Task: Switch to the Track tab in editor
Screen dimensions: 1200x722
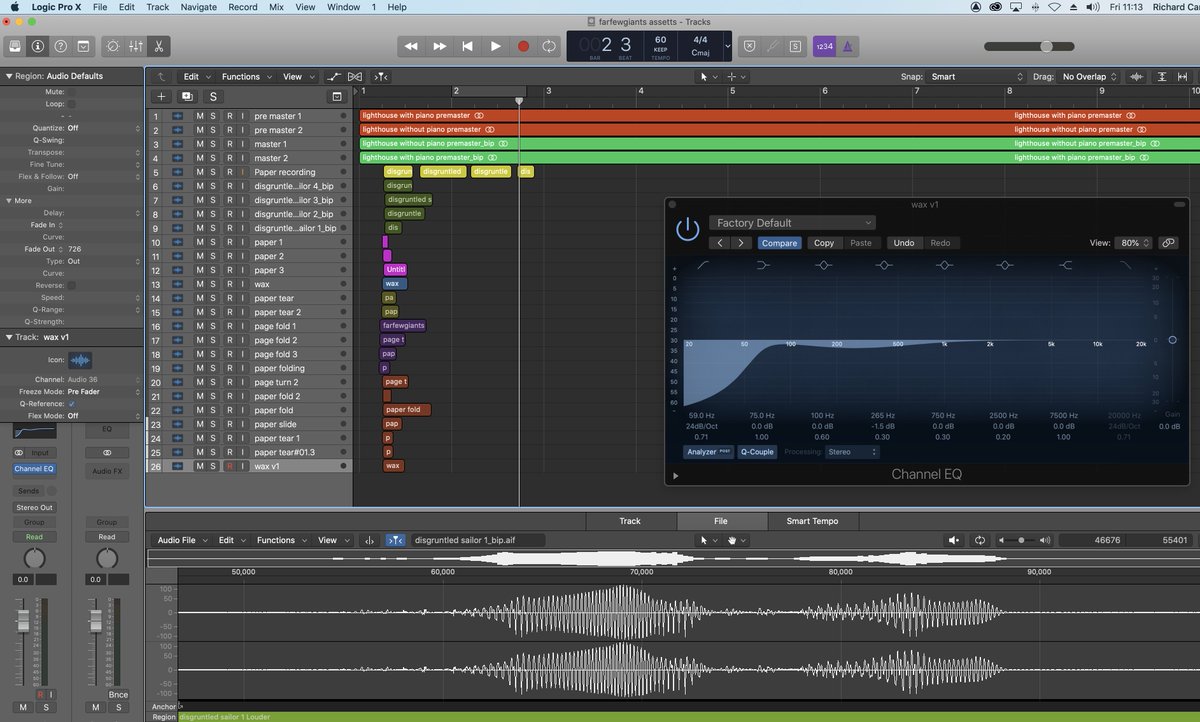Action: [630, 521]
